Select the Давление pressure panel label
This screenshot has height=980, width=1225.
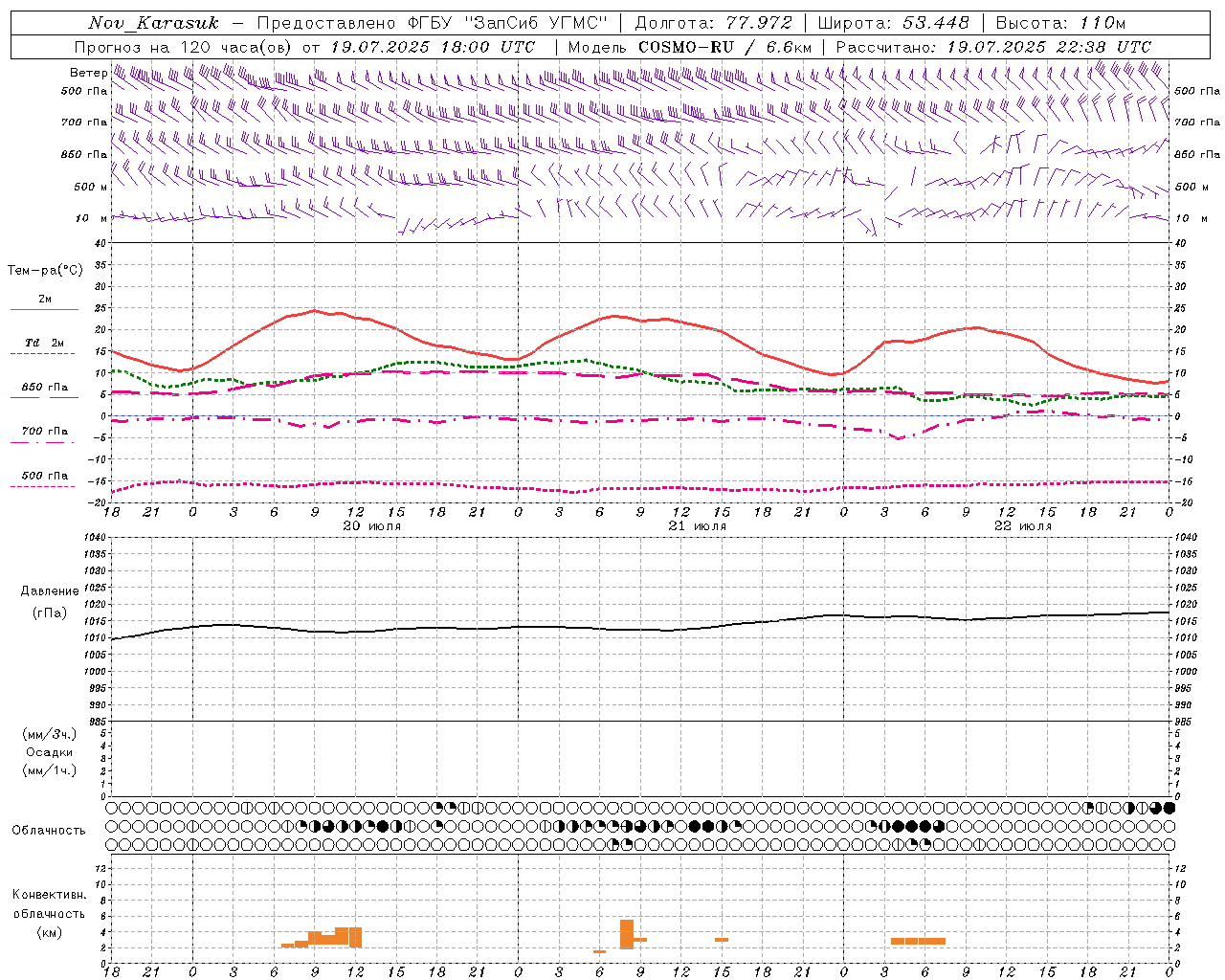click(50, 591)
